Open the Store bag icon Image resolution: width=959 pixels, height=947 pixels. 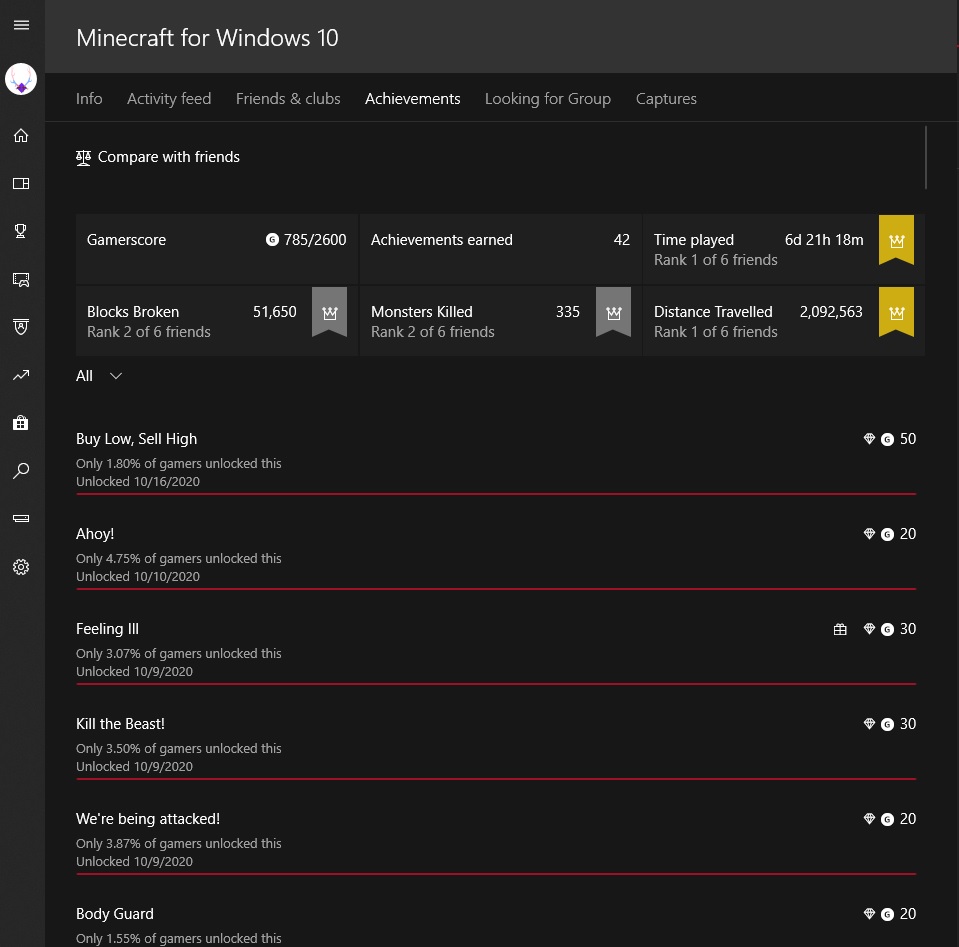[21, 423]
